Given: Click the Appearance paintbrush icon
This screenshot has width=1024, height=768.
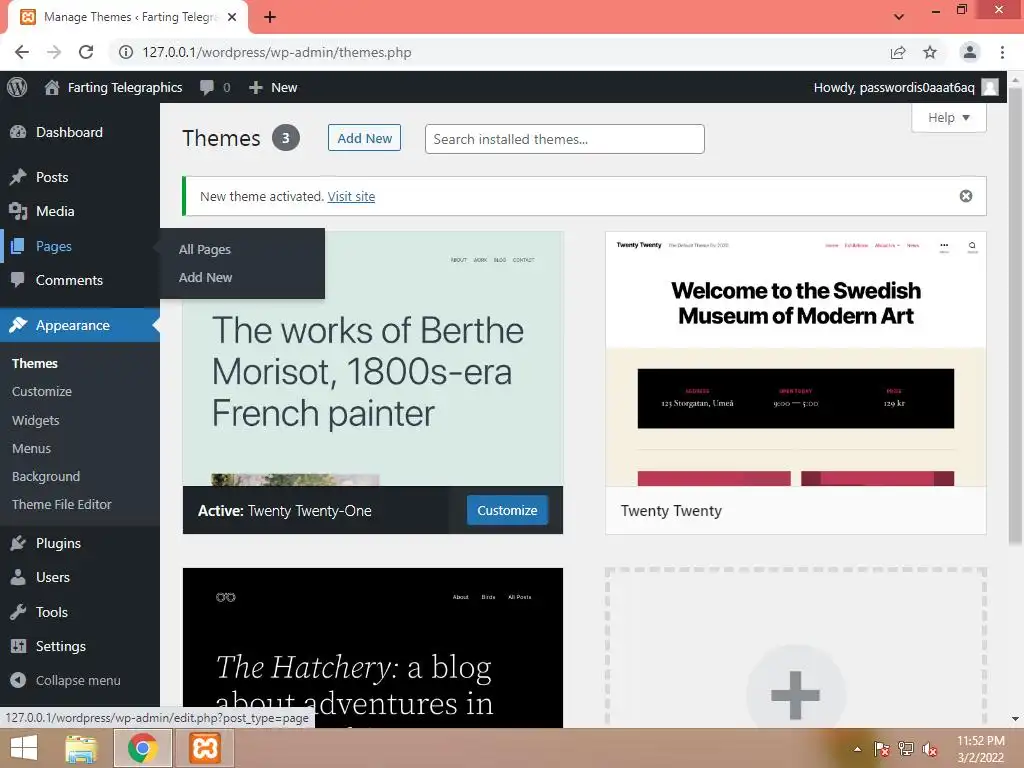Looking at the screenshot, I should pyautogui.click(x=18, y=325).
